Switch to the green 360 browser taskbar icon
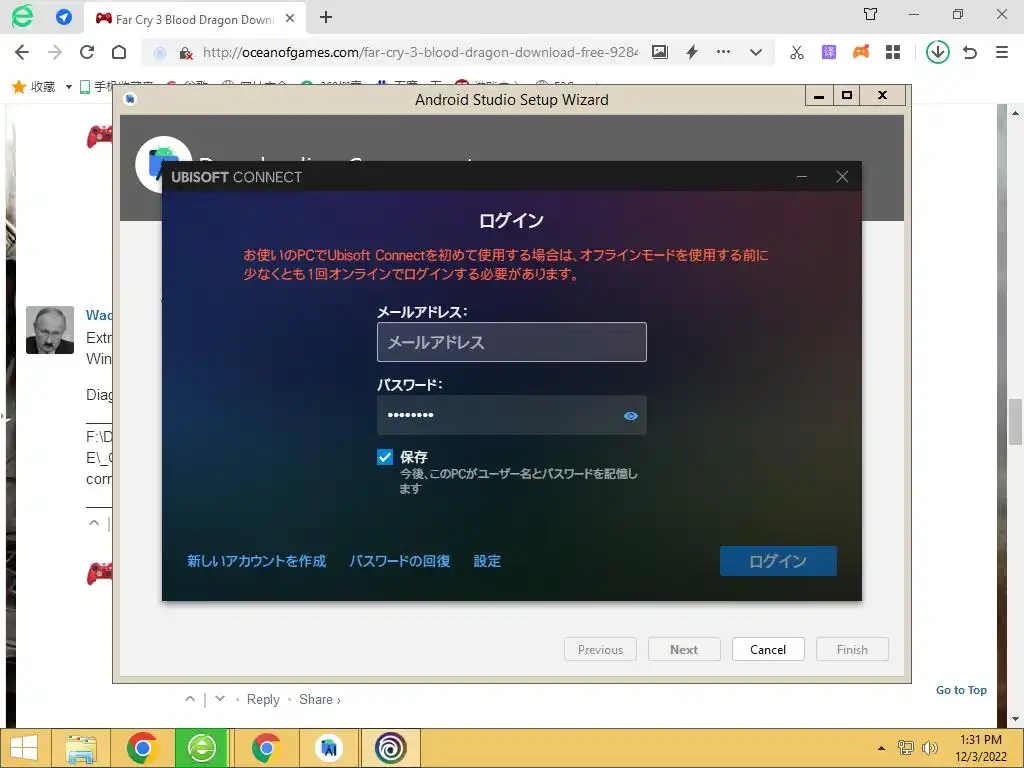1024x768 pixels. (x=202, y=748)
